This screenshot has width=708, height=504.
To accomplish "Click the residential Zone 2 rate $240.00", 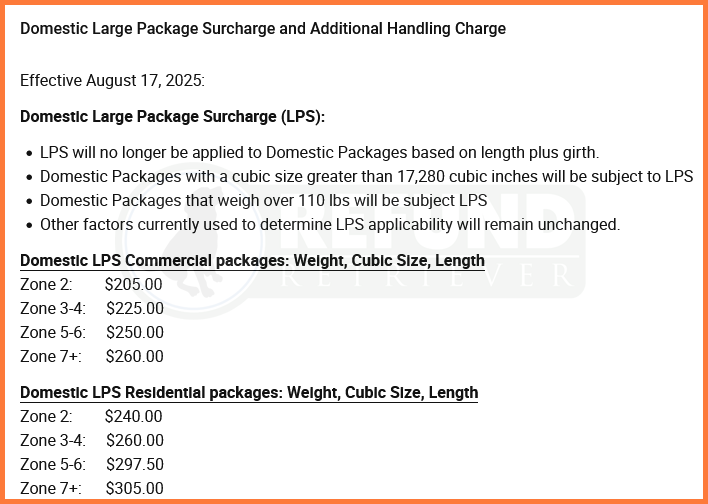I will pyautogui.click(x=134, y=416).
